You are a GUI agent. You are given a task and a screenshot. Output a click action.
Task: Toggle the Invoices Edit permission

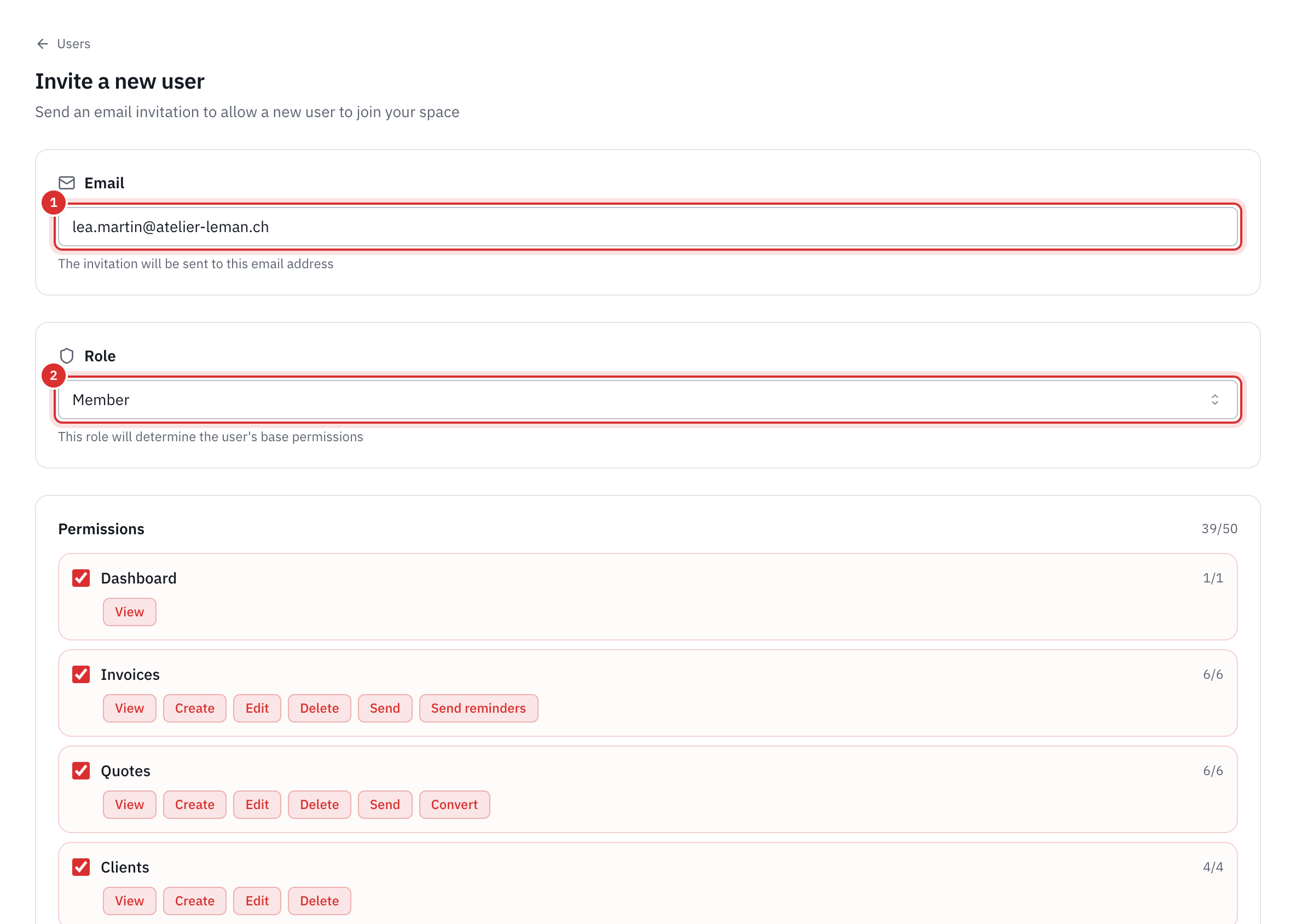[257, 708]
